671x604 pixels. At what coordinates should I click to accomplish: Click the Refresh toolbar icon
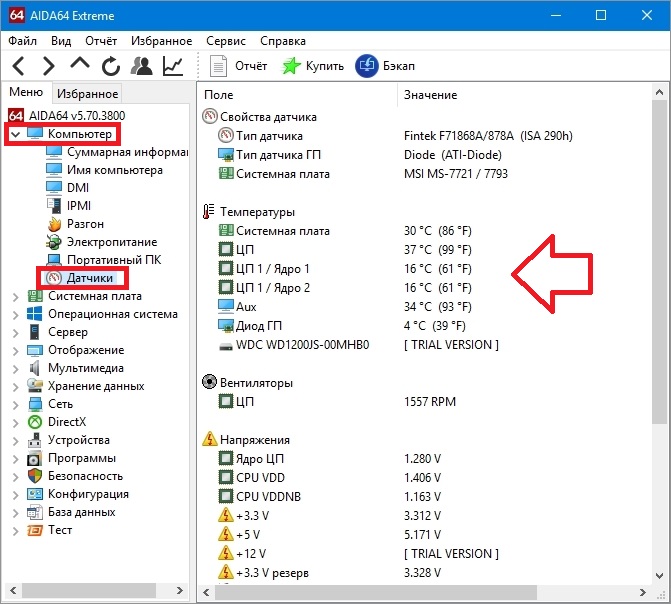click(111, 66)
